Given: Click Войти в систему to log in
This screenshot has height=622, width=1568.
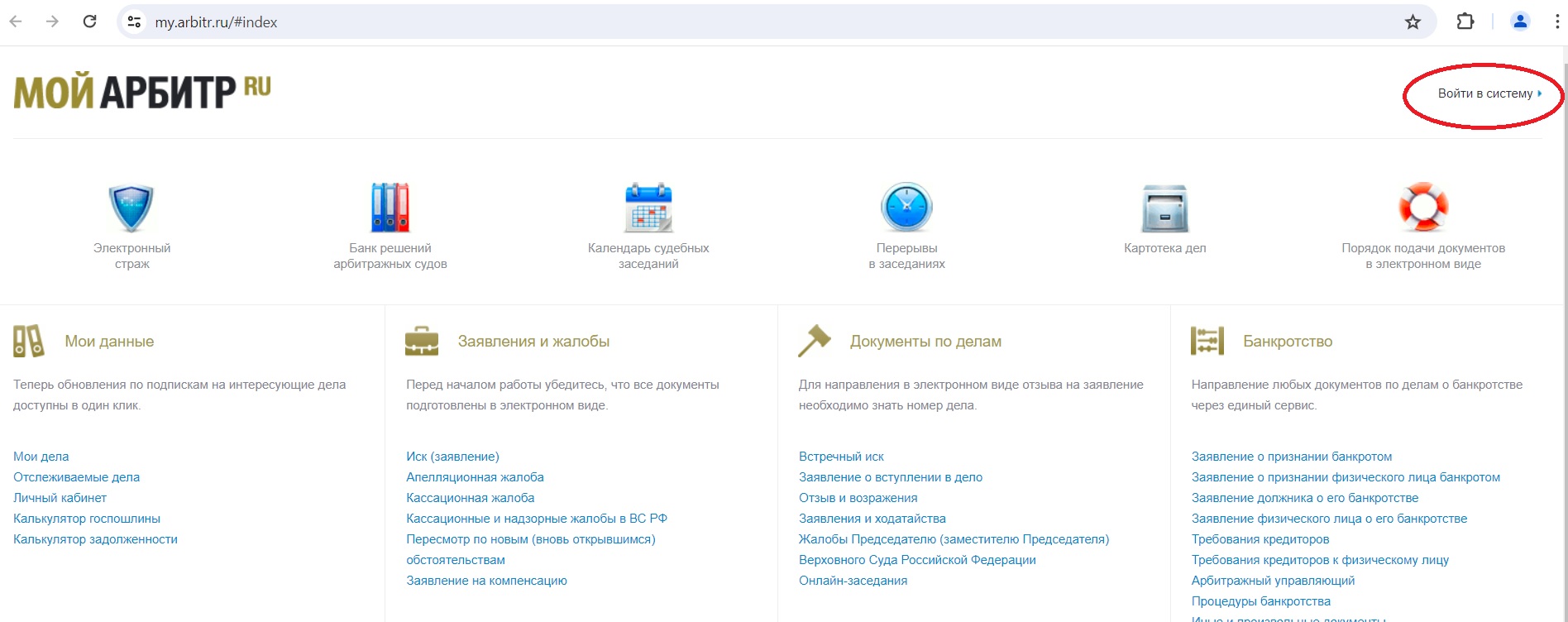Looking at the screenshot, I should tap(1485, 93).
